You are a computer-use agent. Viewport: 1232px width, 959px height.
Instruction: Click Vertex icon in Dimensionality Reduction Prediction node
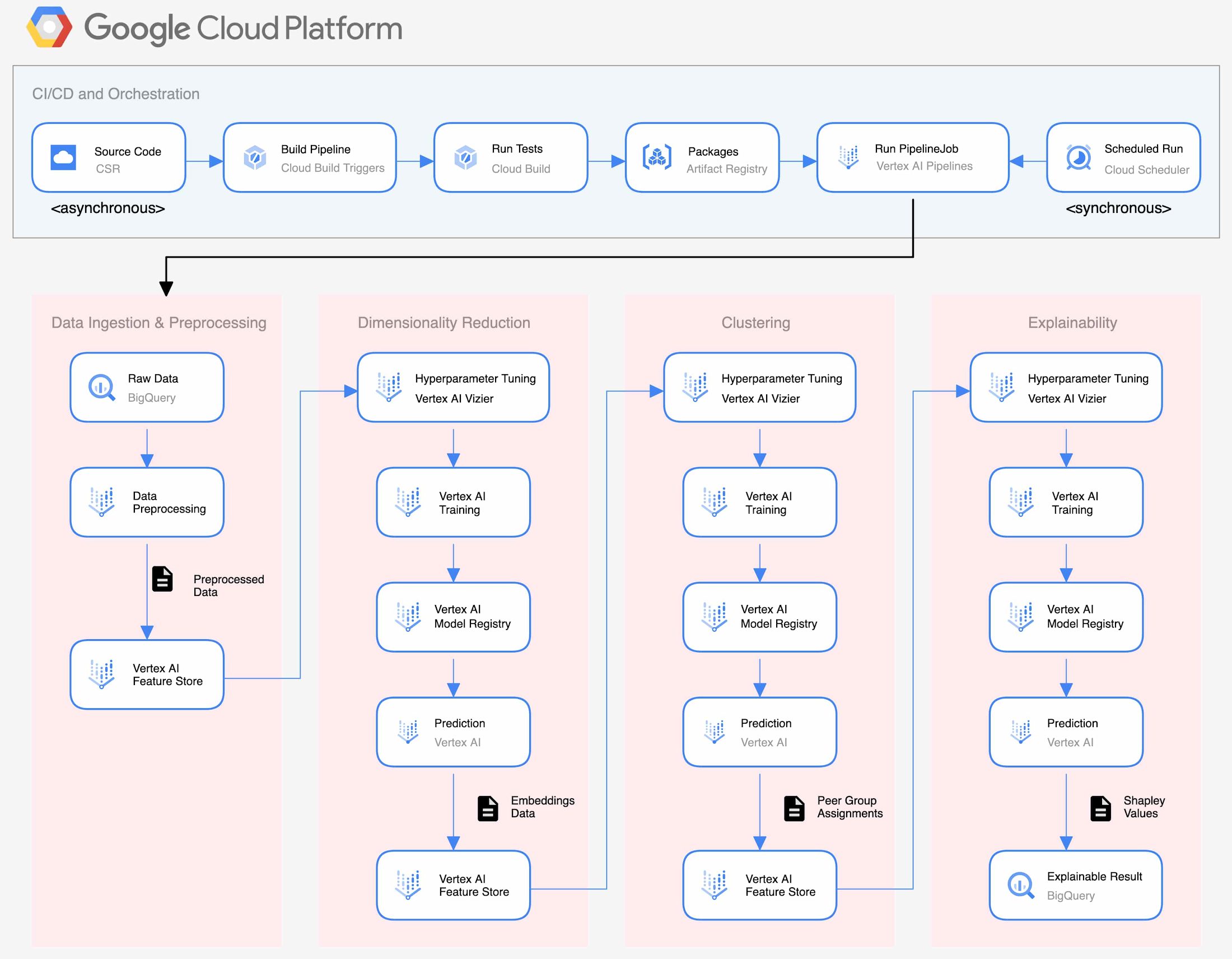(408, 732)
